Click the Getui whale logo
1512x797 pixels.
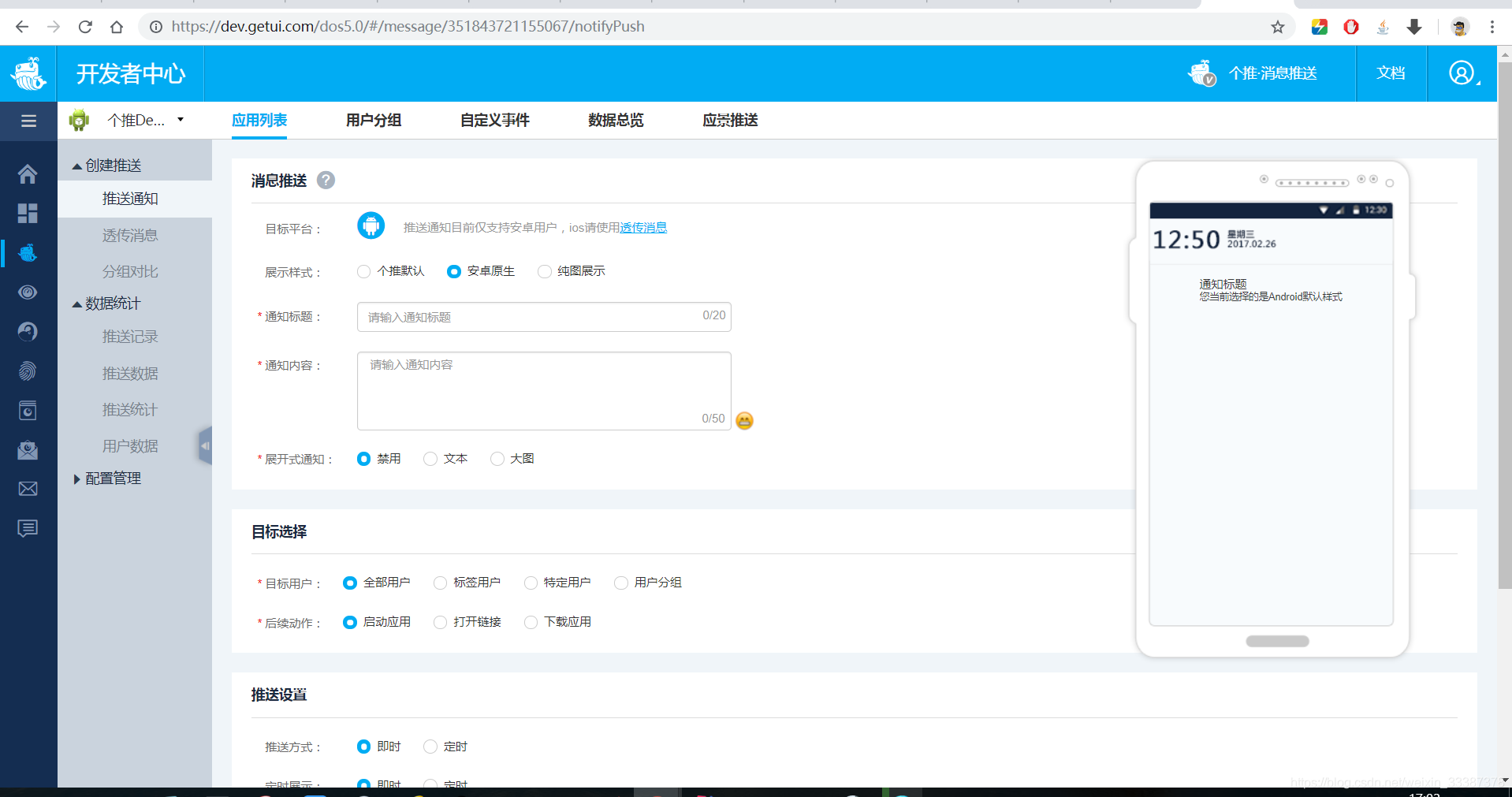click(28, 73)
